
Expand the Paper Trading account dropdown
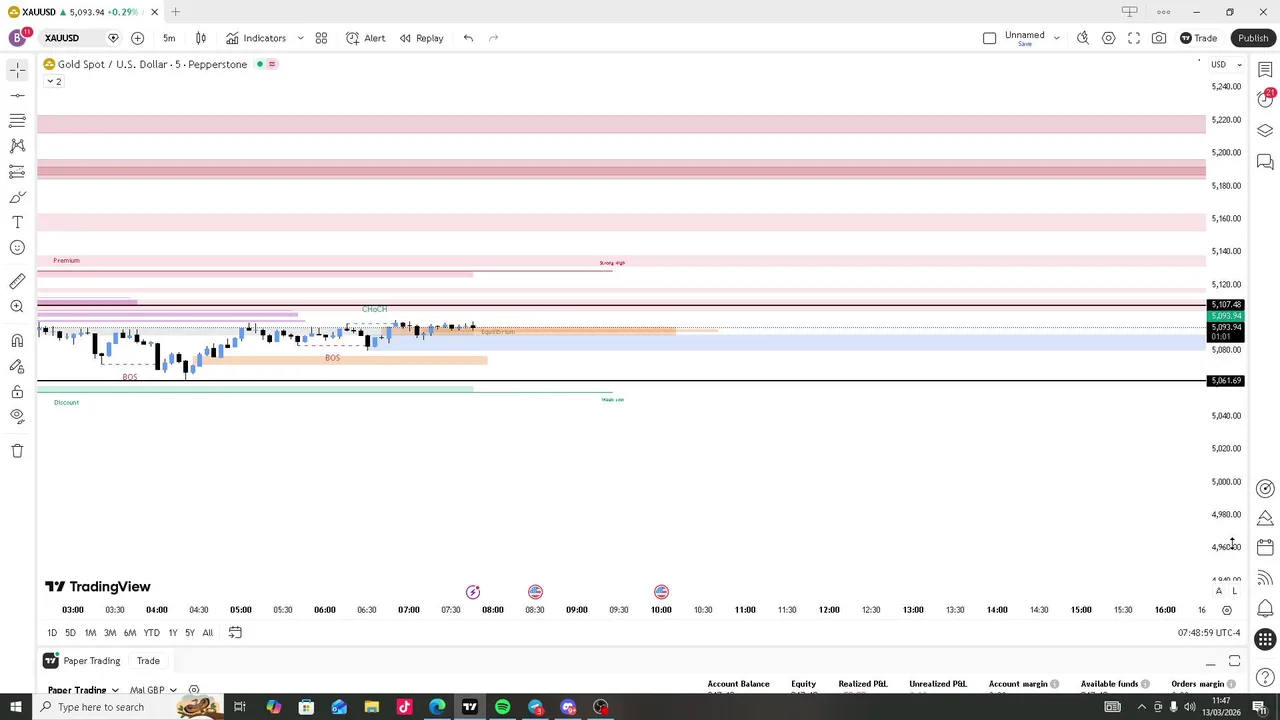pyautogui.click(x=84, y=690)
